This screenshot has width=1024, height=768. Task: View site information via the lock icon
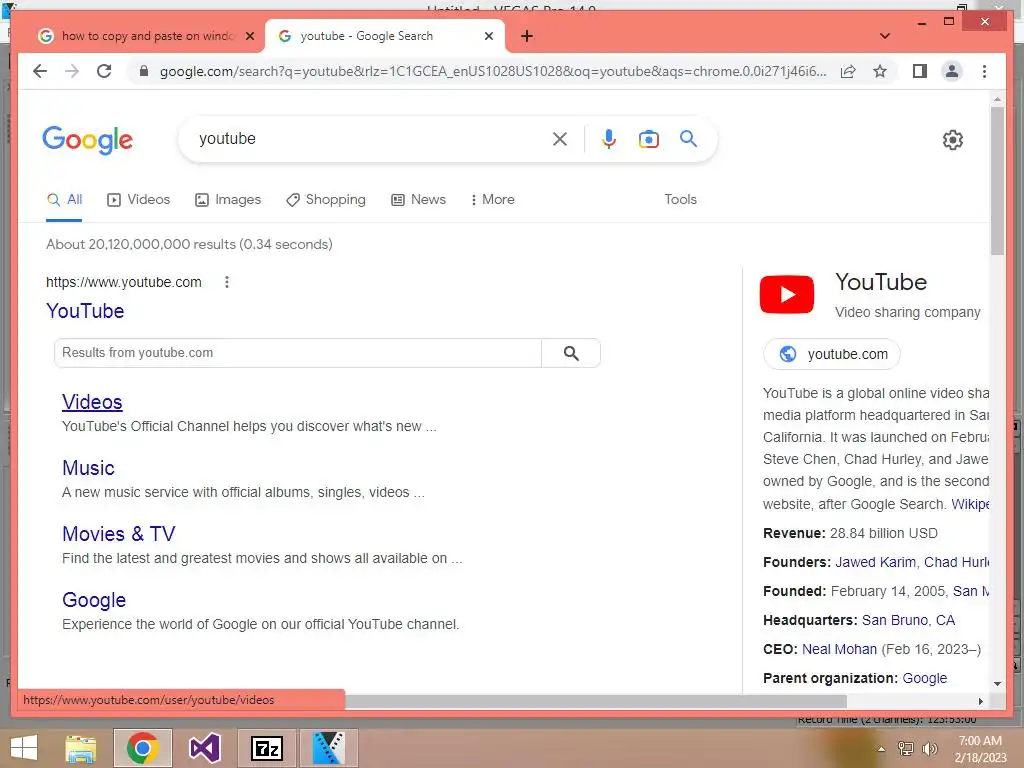[144, 71]
